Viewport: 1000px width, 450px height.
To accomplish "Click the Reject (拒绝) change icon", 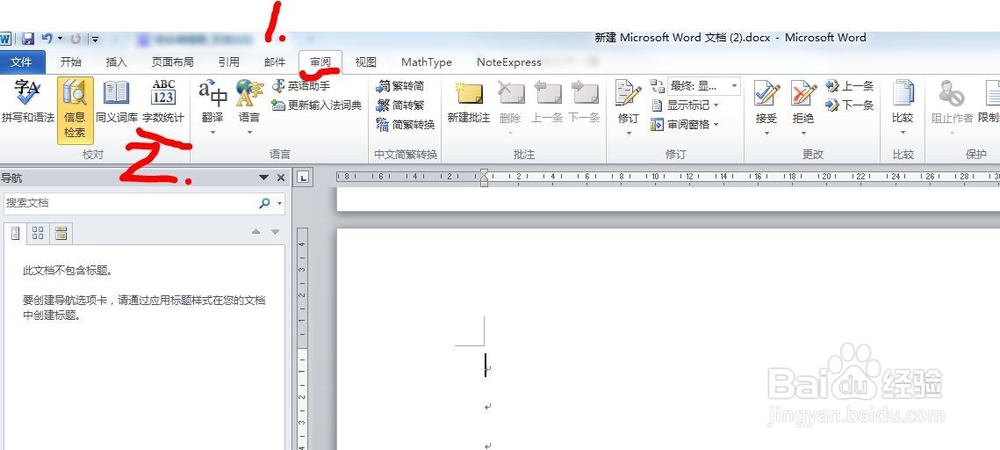I will [x=803, y=93].
